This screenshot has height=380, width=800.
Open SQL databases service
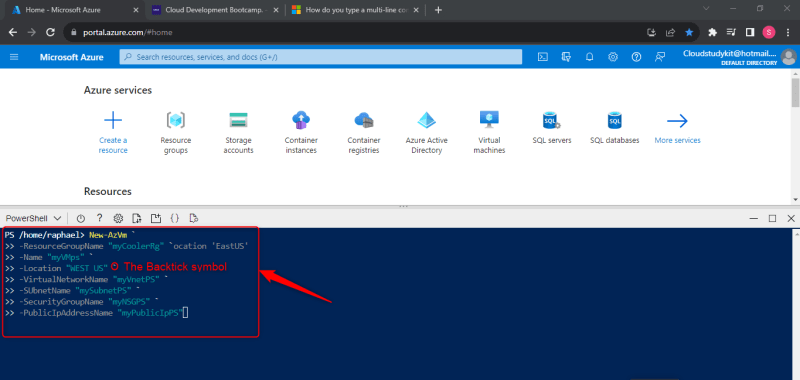615,128
